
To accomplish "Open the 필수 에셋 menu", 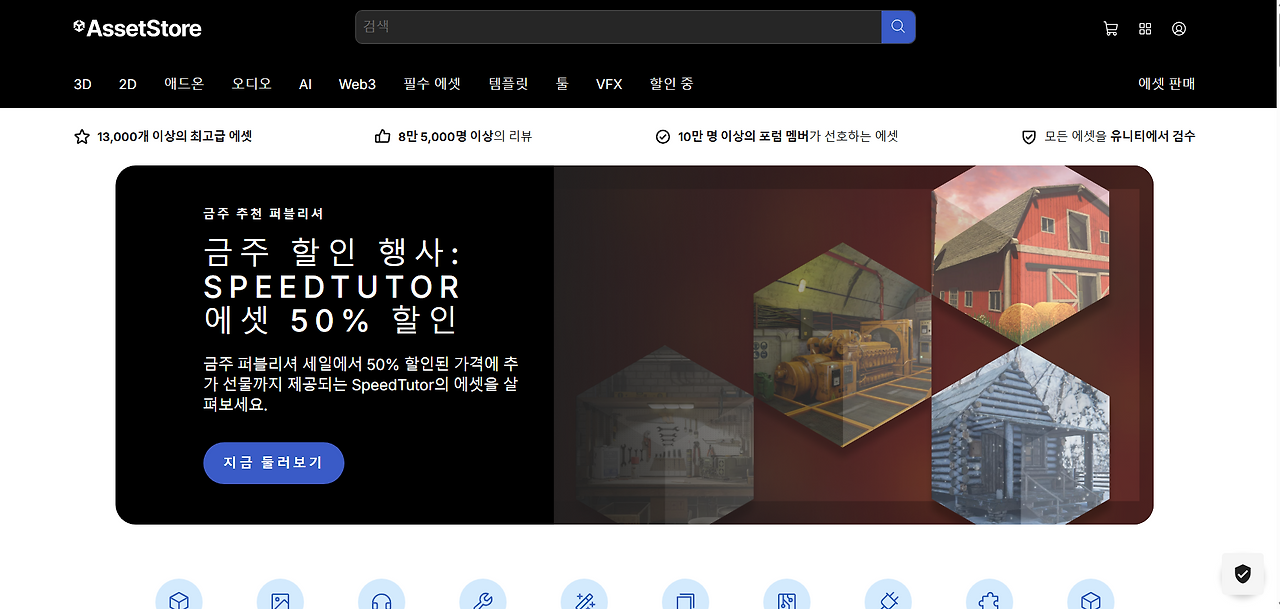I will click(x=432, y=84).
